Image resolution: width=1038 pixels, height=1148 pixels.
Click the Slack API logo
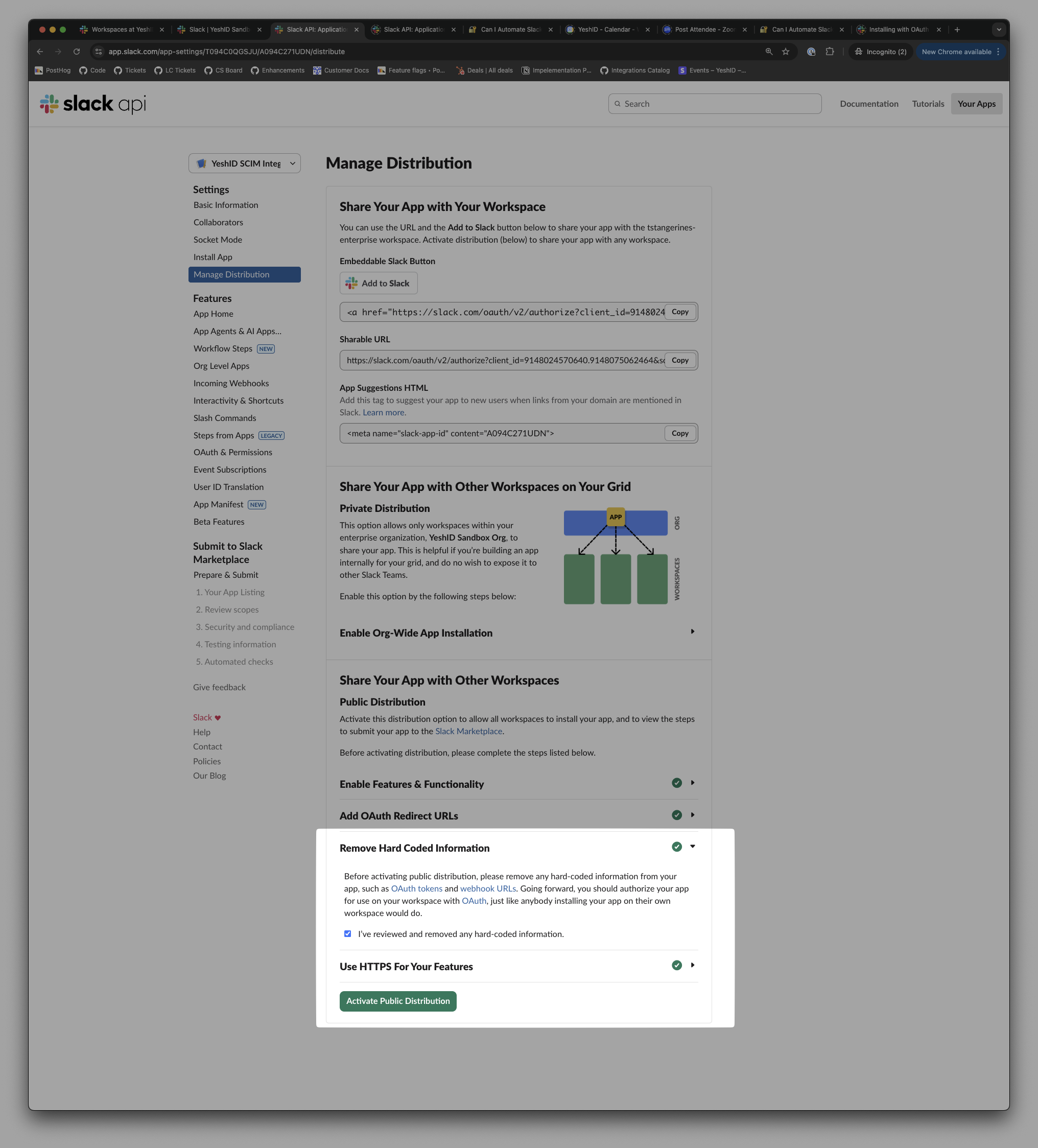[93, 104]
